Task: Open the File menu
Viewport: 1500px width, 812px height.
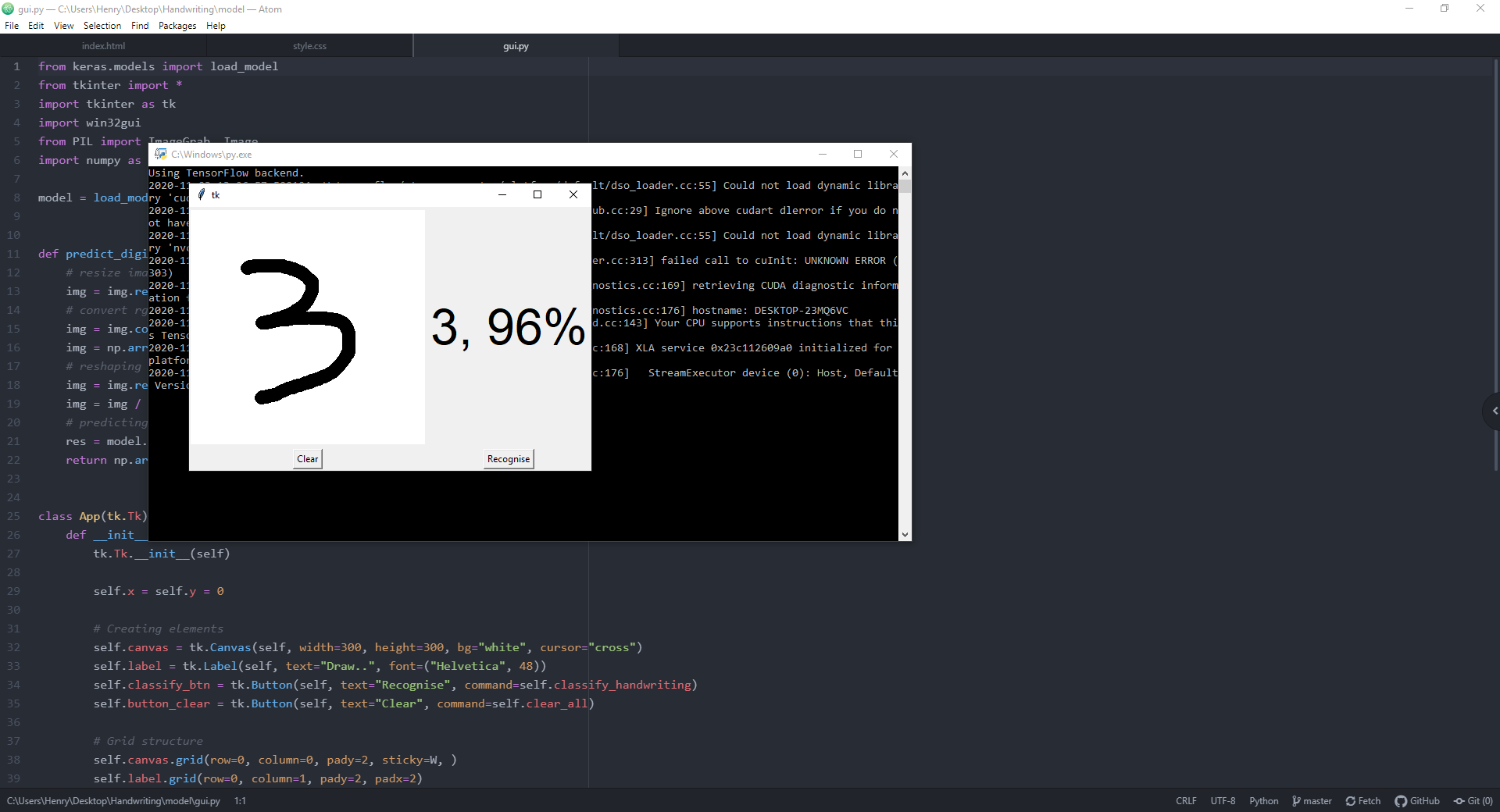Action: [12, 26]
